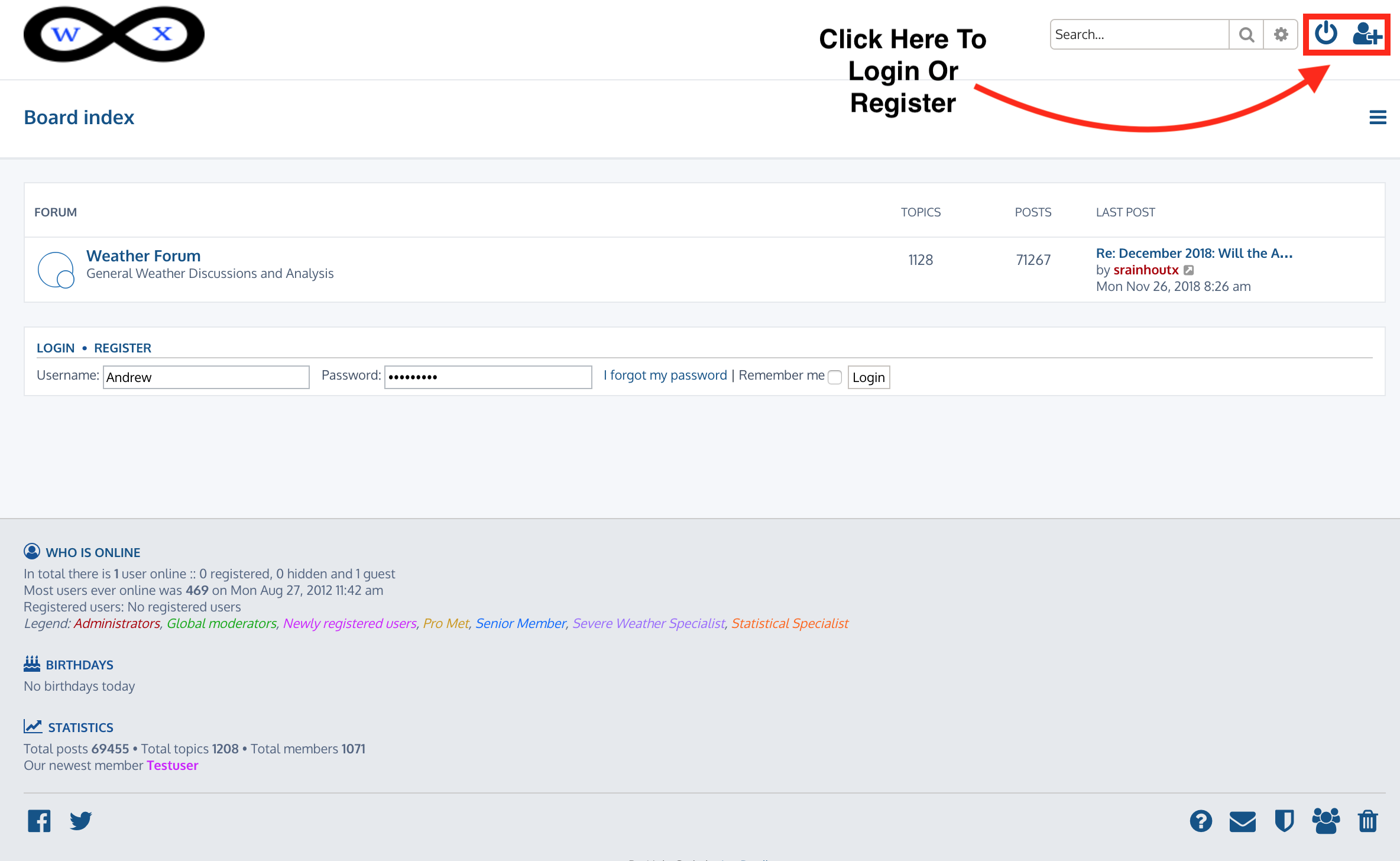Click the Username input field
Screen dimensions: 1400x861
pos(206,377)
